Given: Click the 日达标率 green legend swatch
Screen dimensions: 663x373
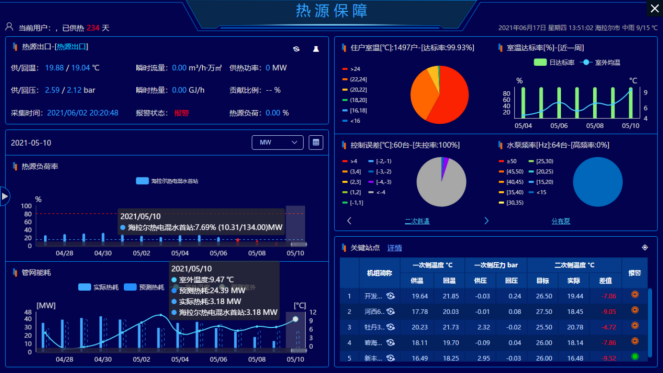Looking at the screenshot, I should pyautogui.click(x=540, y=62).
